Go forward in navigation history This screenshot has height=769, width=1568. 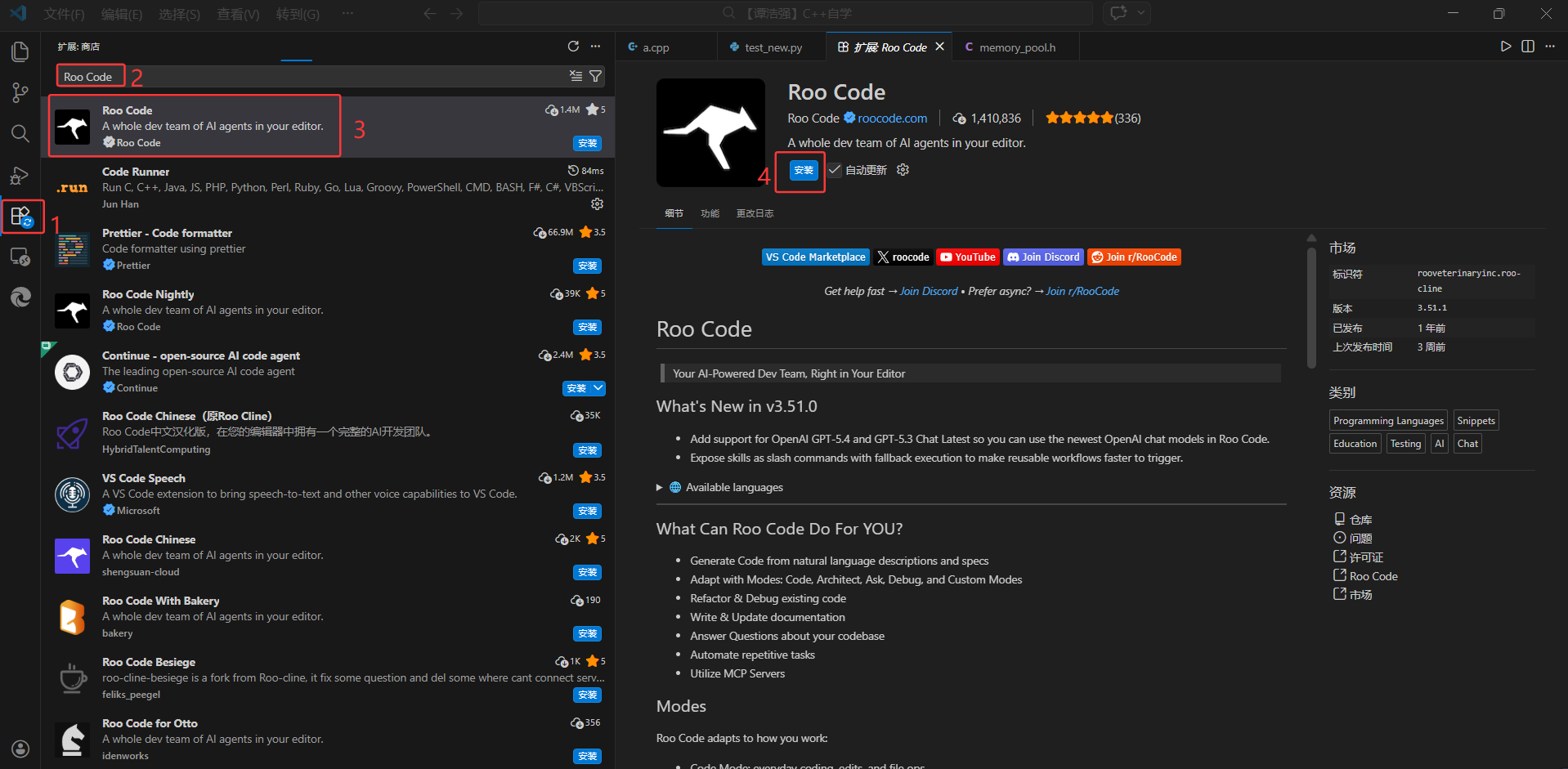[457, 13]
